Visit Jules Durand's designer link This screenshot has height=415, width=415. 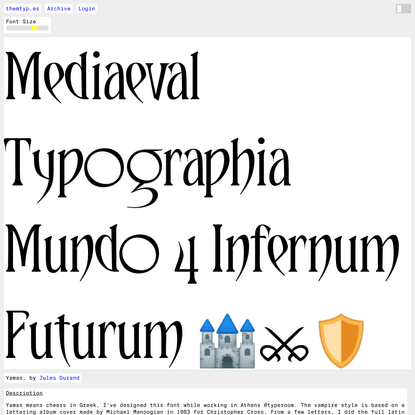click(x=59, y=378)
